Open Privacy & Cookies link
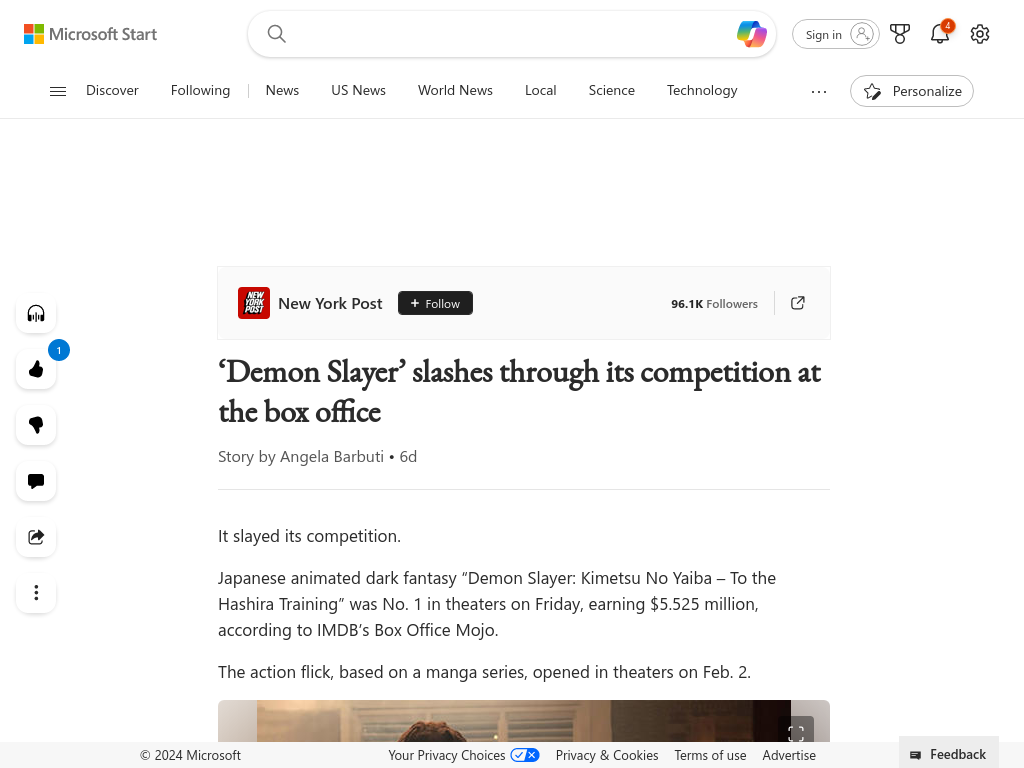 click(x=607, y=755)
